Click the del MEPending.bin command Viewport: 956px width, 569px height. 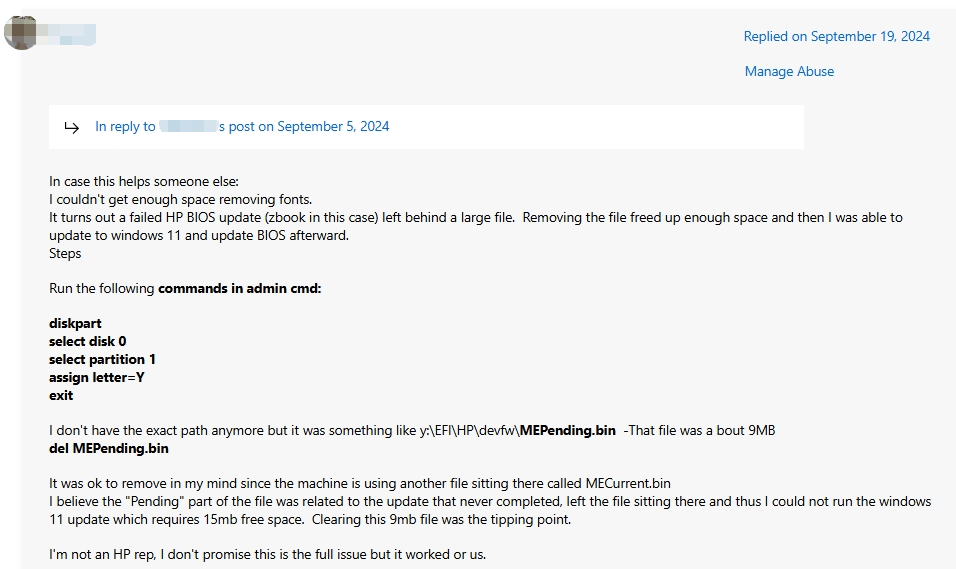pyautogui.click(x=109, y=448)
